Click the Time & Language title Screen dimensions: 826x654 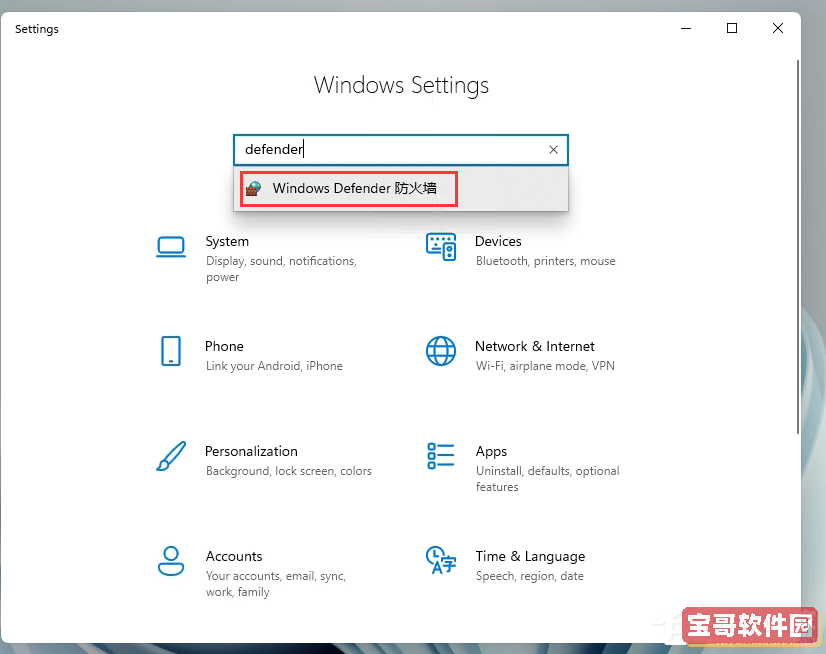coord(530,557)
